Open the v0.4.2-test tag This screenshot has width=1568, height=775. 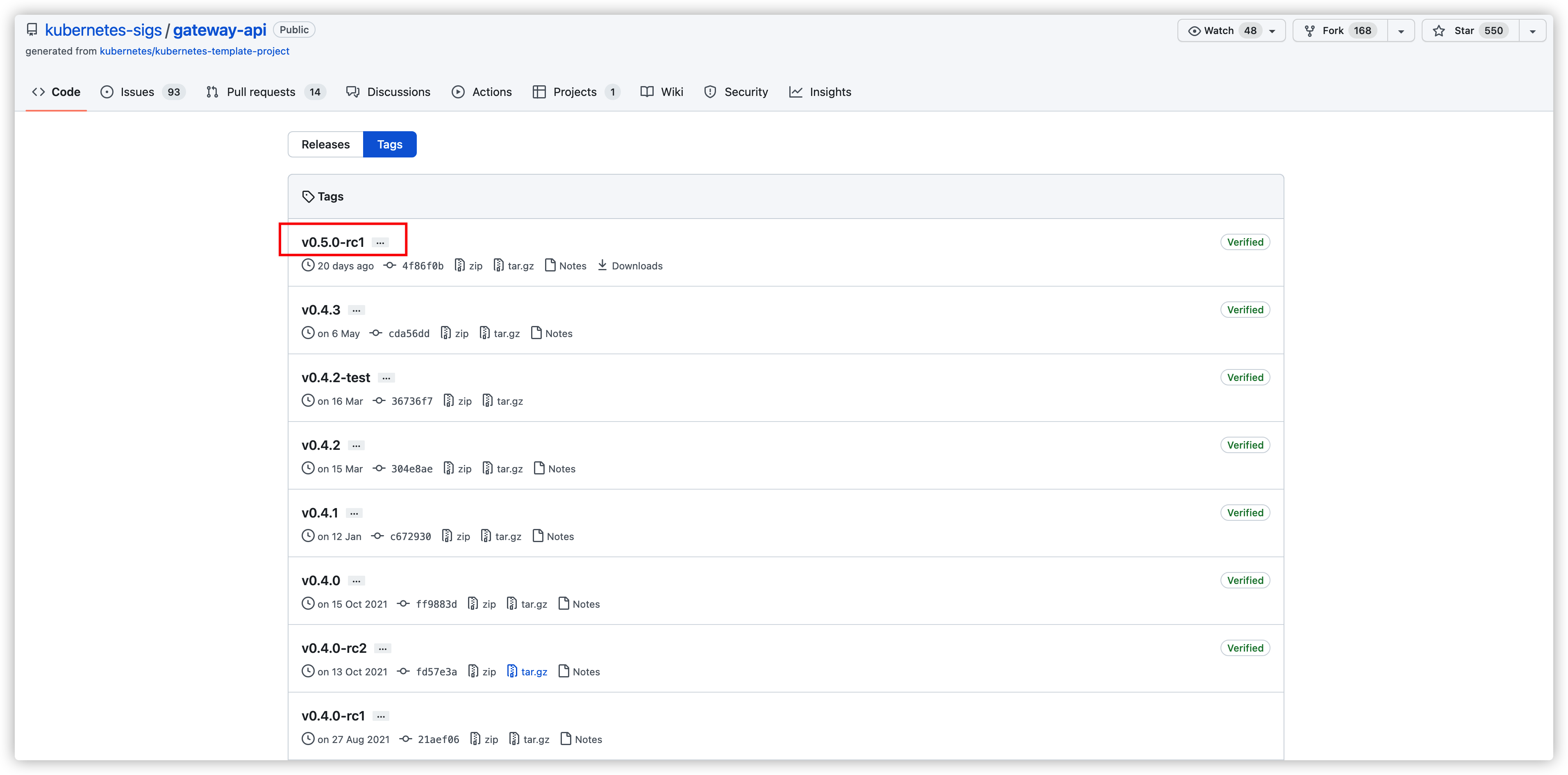(335, 378)
